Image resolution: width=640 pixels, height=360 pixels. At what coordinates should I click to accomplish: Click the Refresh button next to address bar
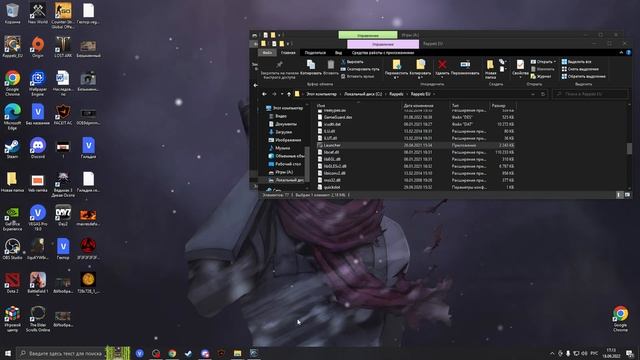(543, 94)
